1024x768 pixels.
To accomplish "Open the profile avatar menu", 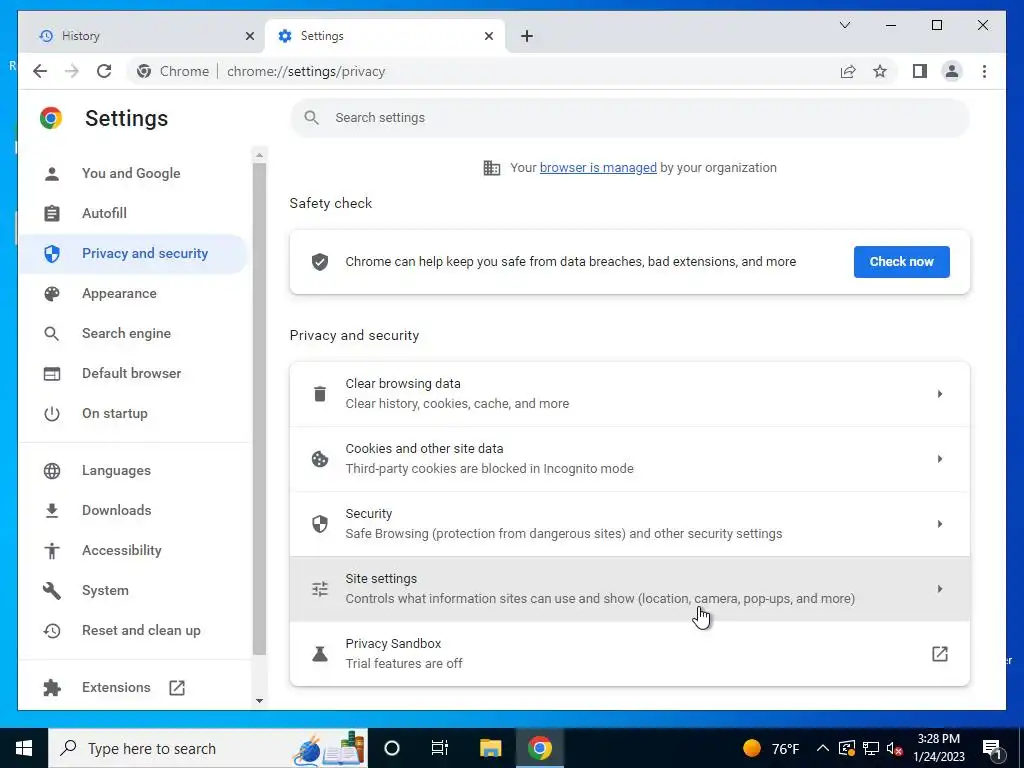I will point(952,71).
